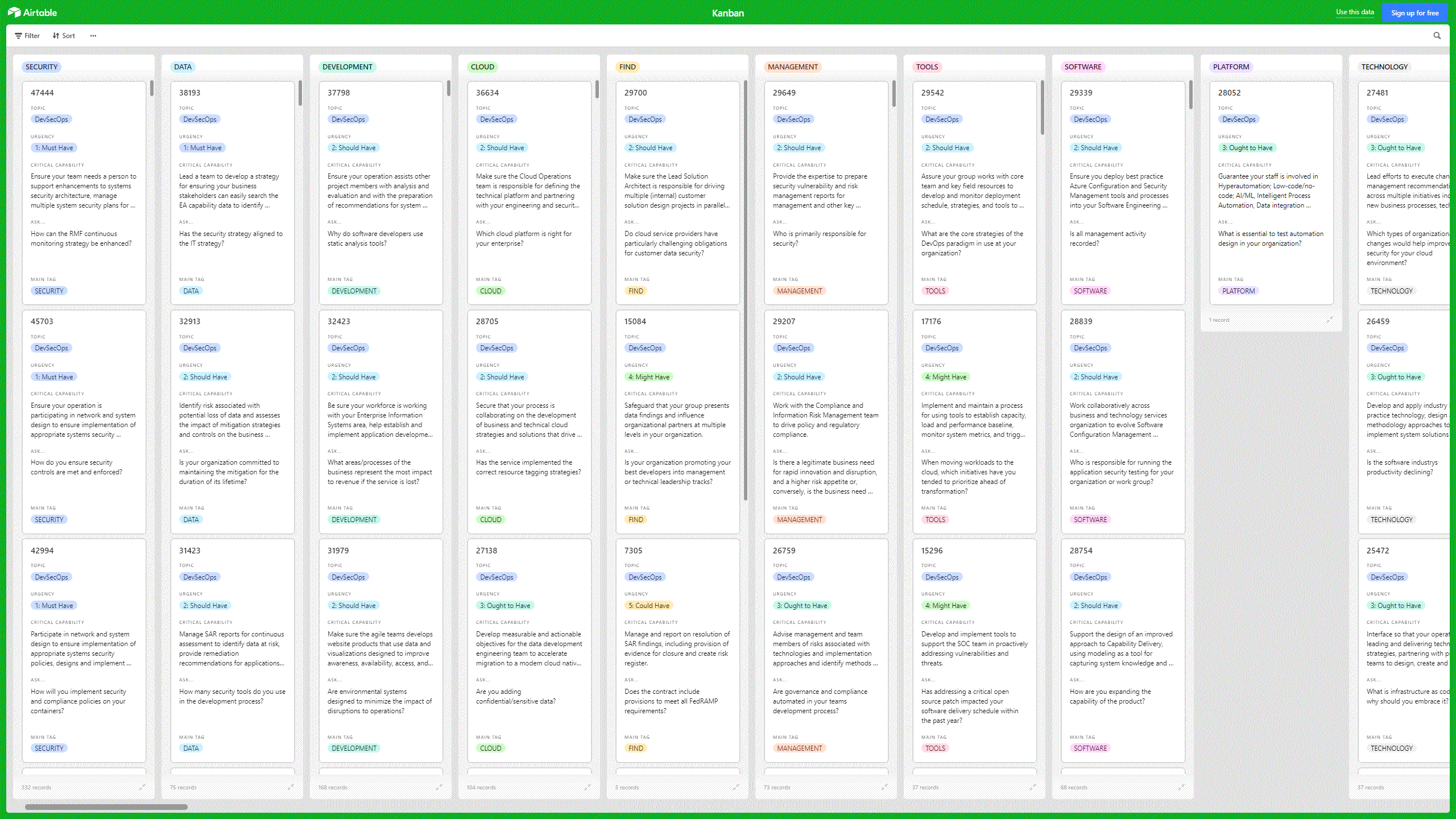This screenshot has width=1456, height=819.
Task: Click '5: Could Have' urgency on card 7305
Action: pyautogui.click(x=649, y=605)
